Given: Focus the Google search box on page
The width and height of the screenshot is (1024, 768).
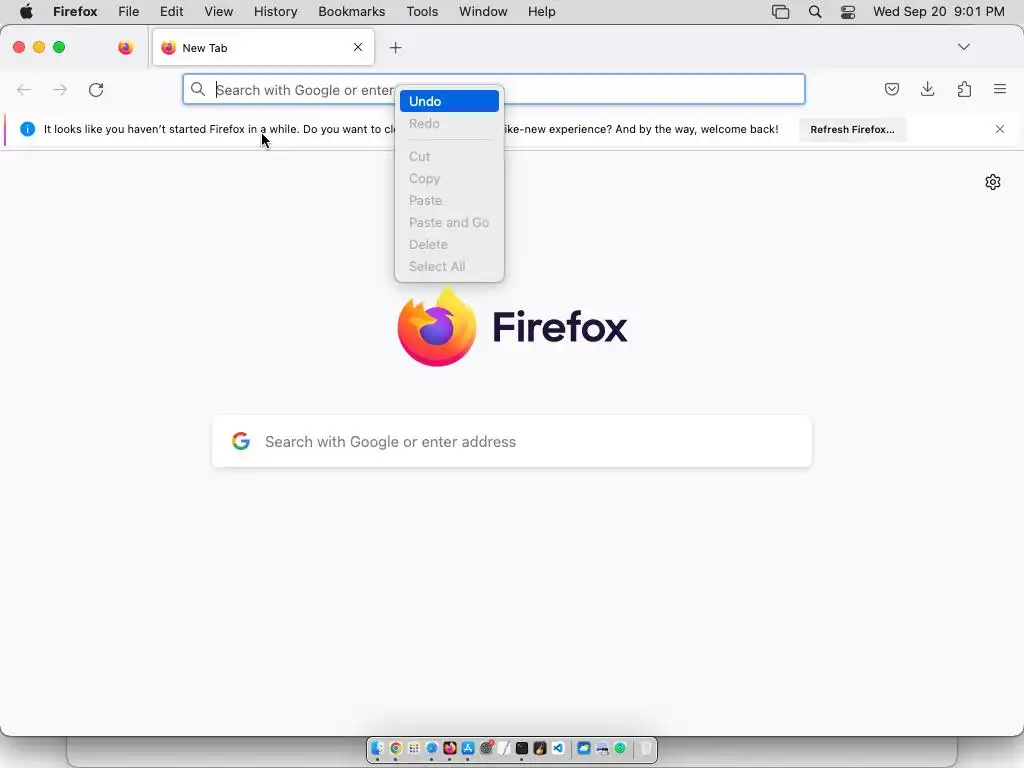Looking at the screenshot, I should pos(512,441).
